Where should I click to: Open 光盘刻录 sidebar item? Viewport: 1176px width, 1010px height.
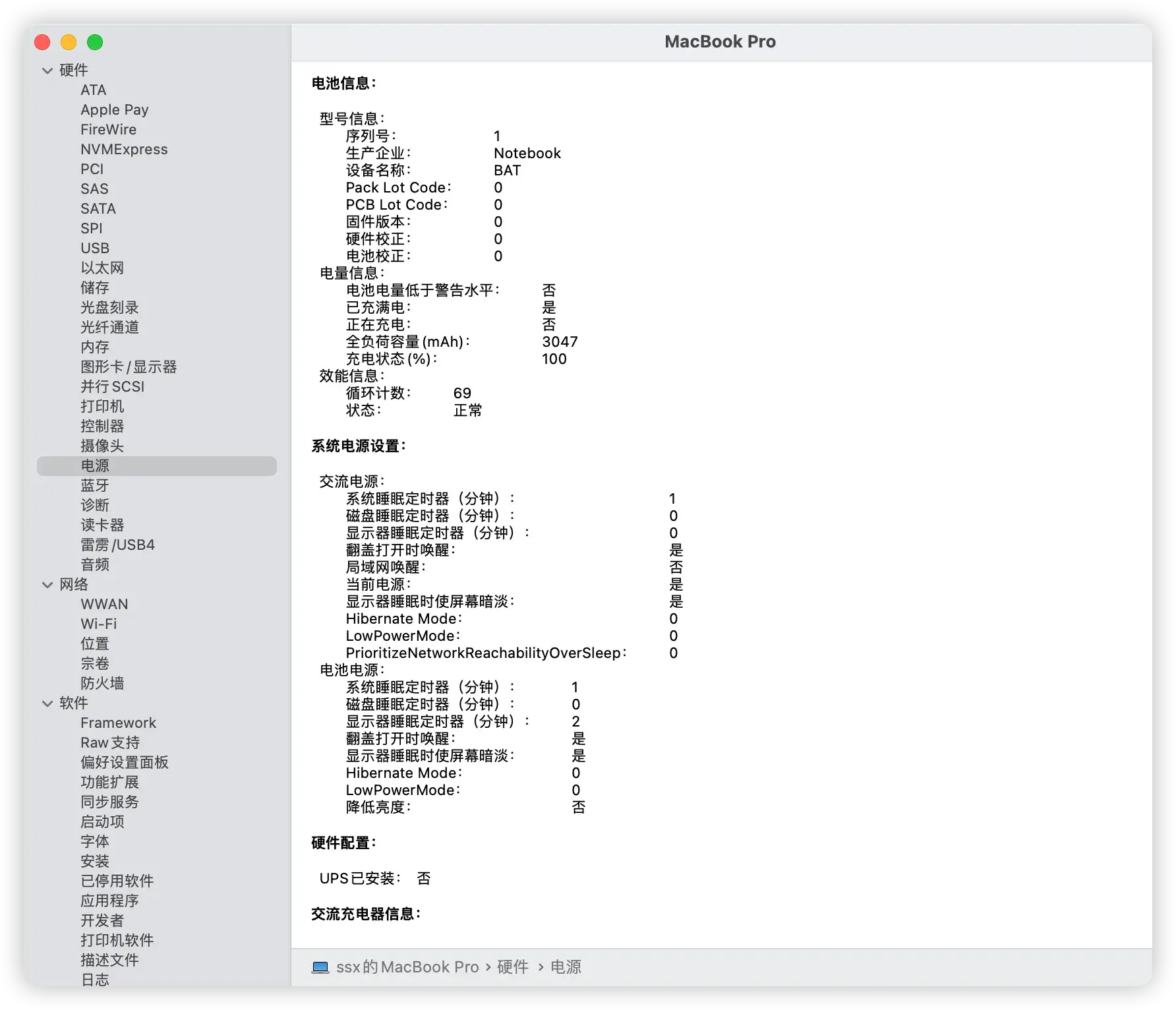(109, 308)
